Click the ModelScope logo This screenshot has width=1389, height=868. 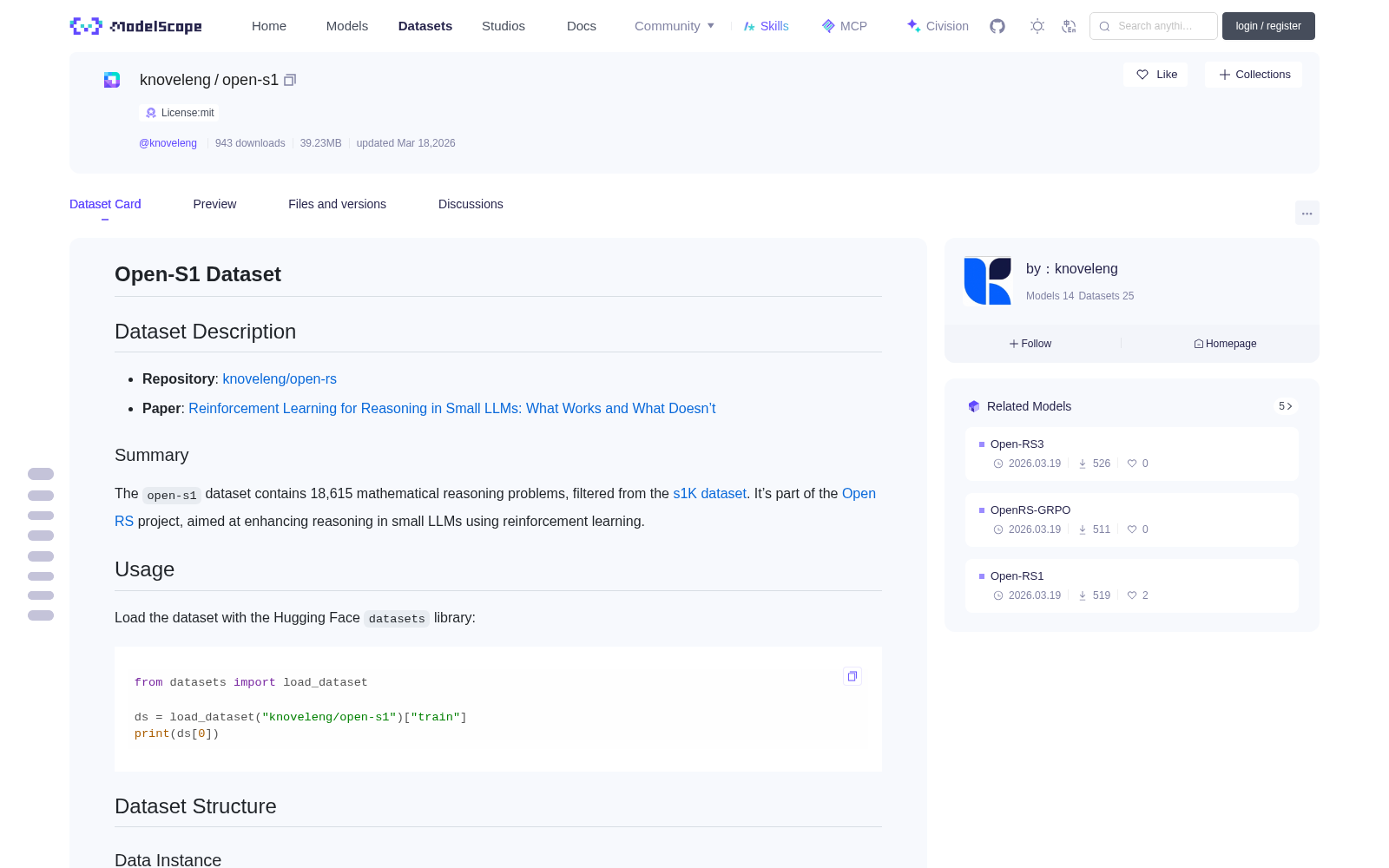click(x=136, y=26)
